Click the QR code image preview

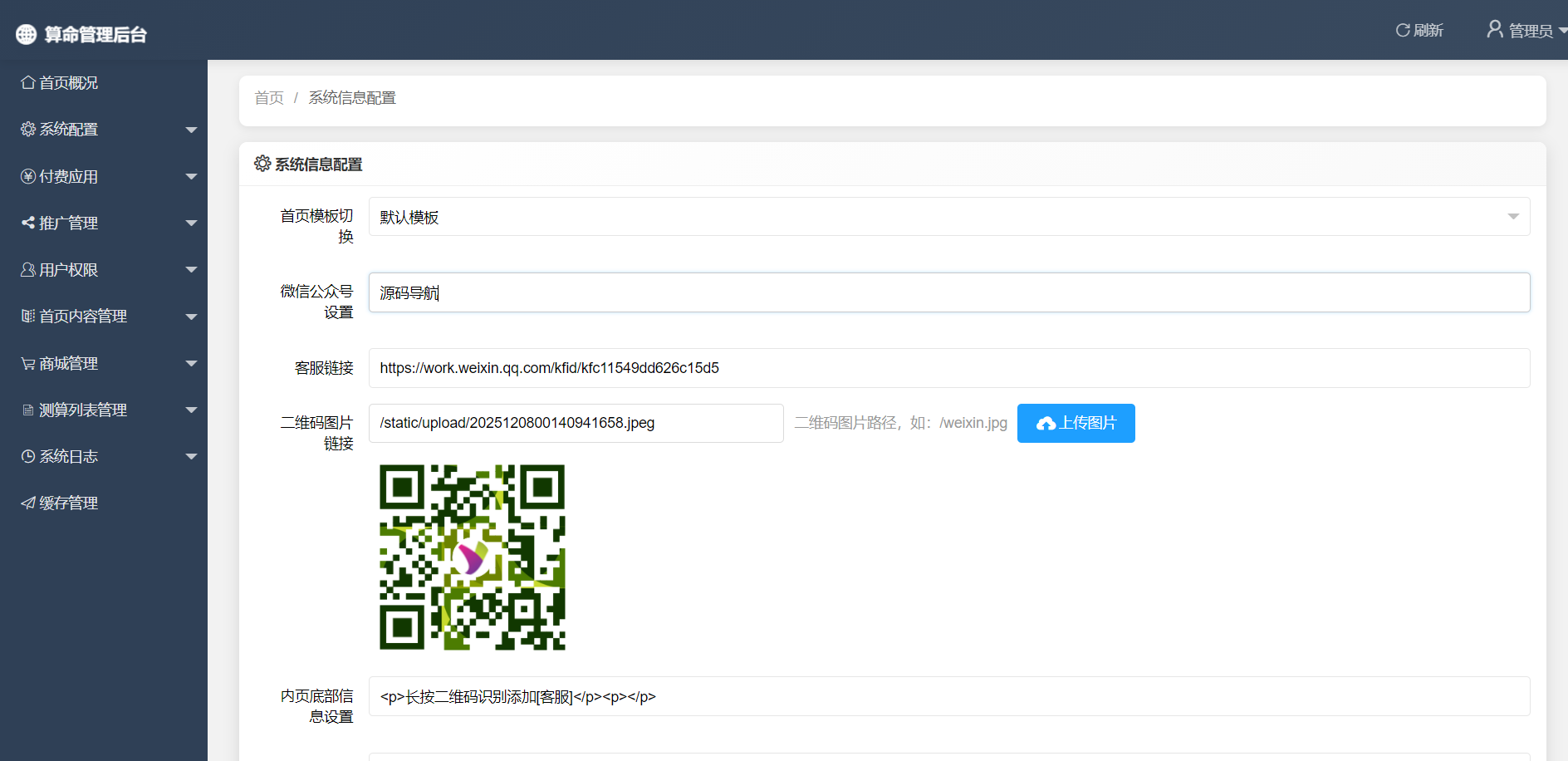(x=472, y=557)
